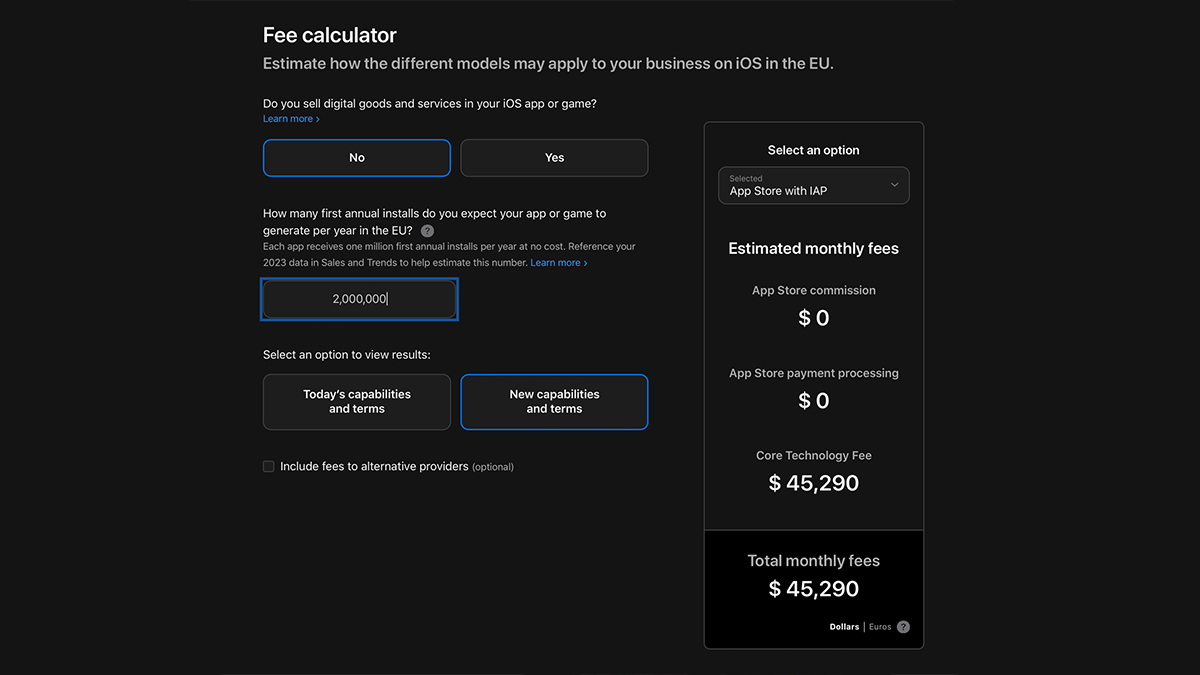
Task: Click help icon next to Euros
Action: pyautogui.click(x=903, y=627)
